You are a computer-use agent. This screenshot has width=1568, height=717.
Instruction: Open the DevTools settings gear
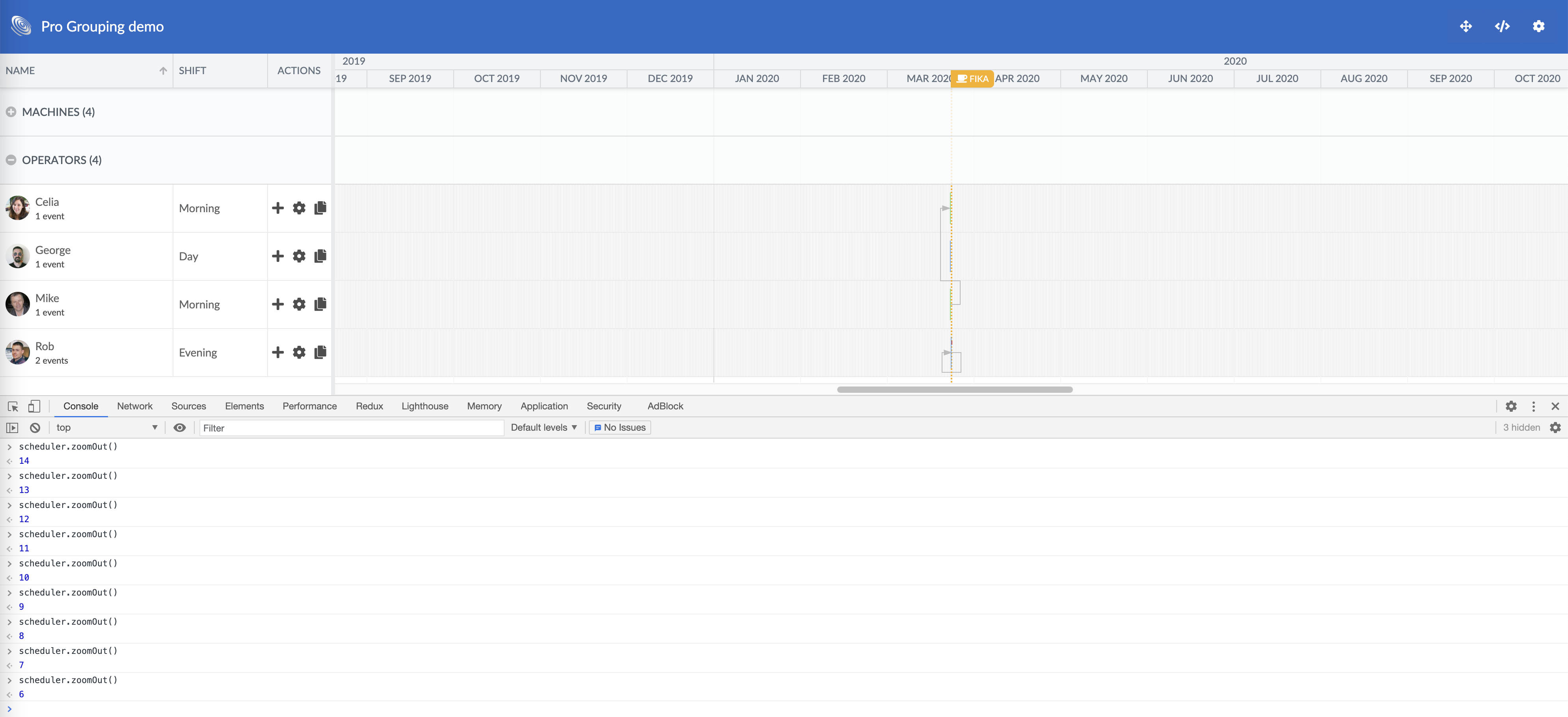1511,406
